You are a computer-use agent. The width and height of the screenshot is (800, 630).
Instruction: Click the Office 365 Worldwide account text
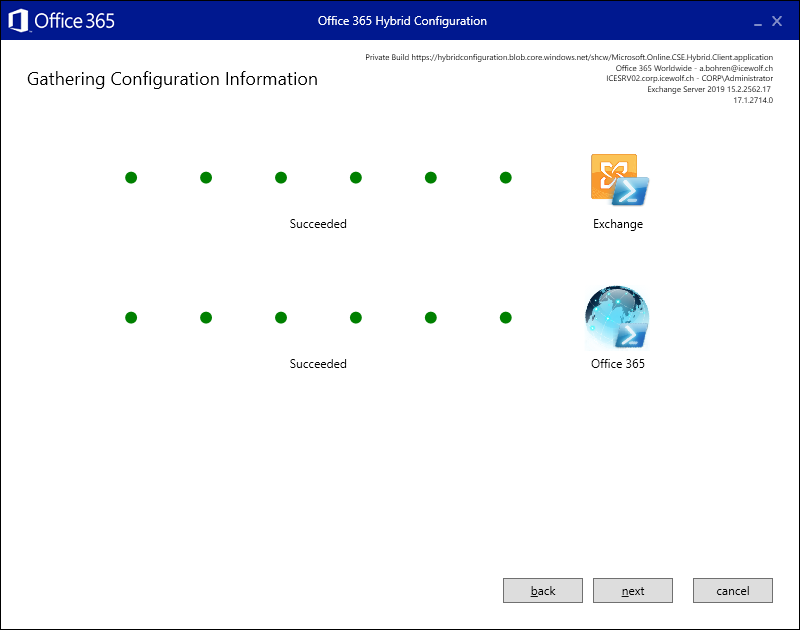coord(694,68)
